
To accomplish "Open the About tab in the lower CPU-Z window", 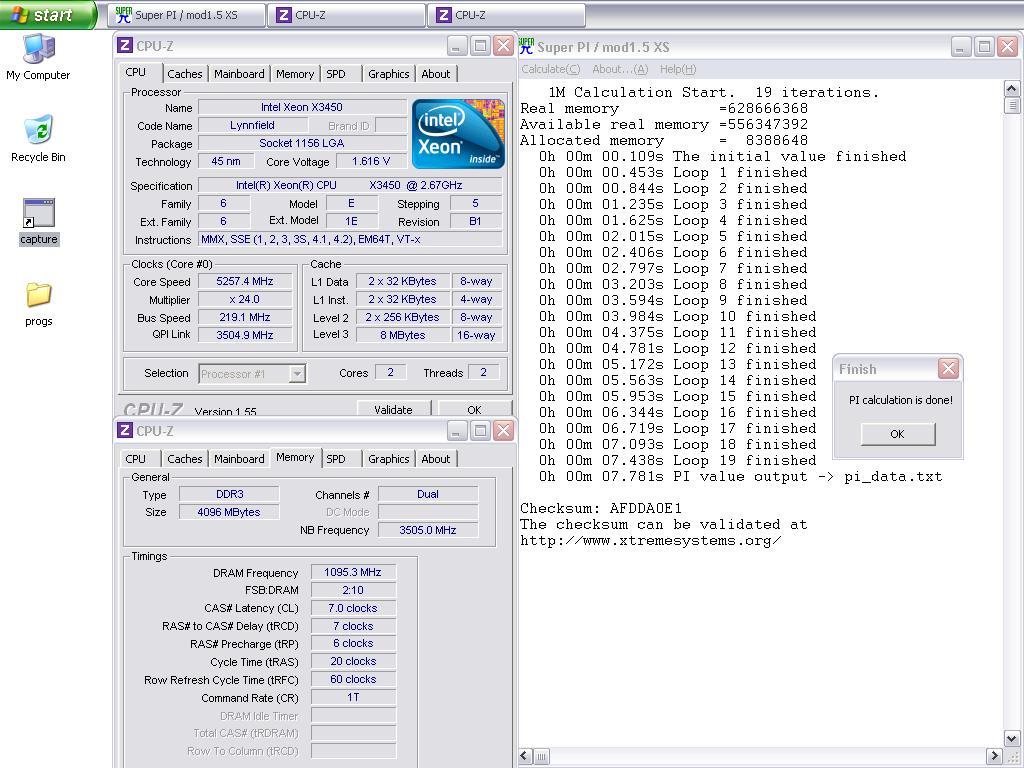I will click(x=436, y=458).
